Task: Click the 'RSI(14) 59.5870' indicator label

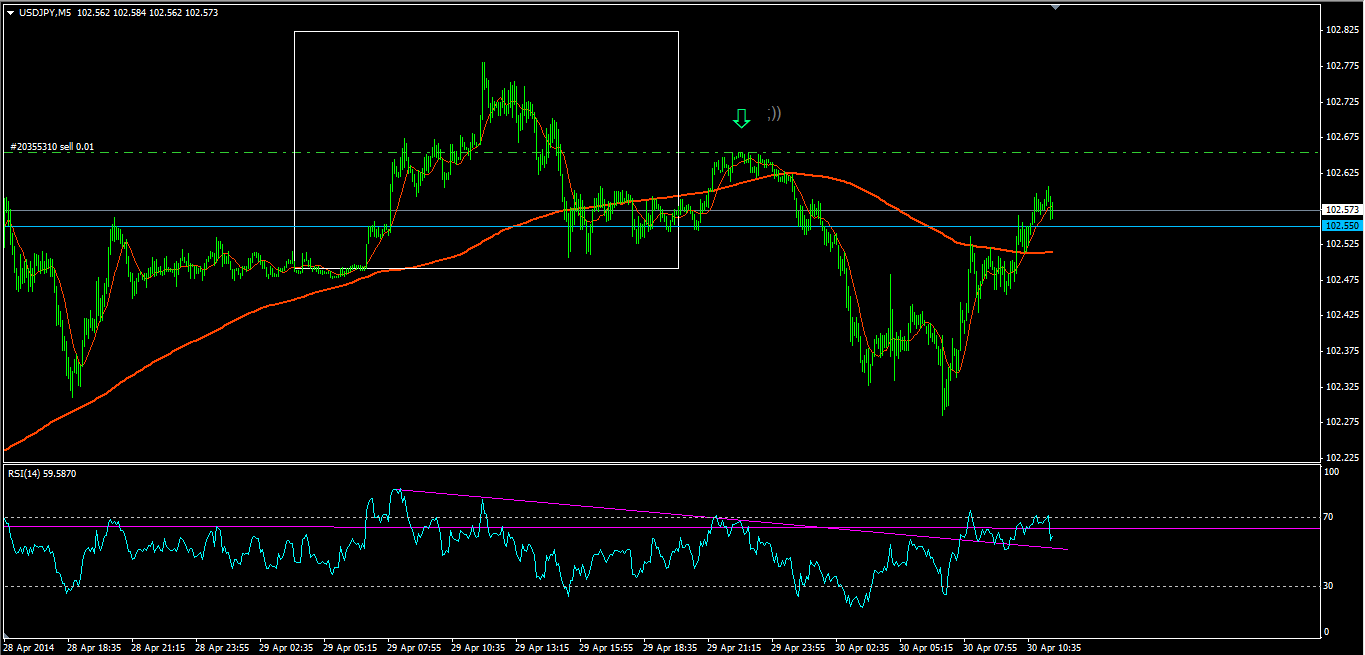Action: click(x=42, y=473)
